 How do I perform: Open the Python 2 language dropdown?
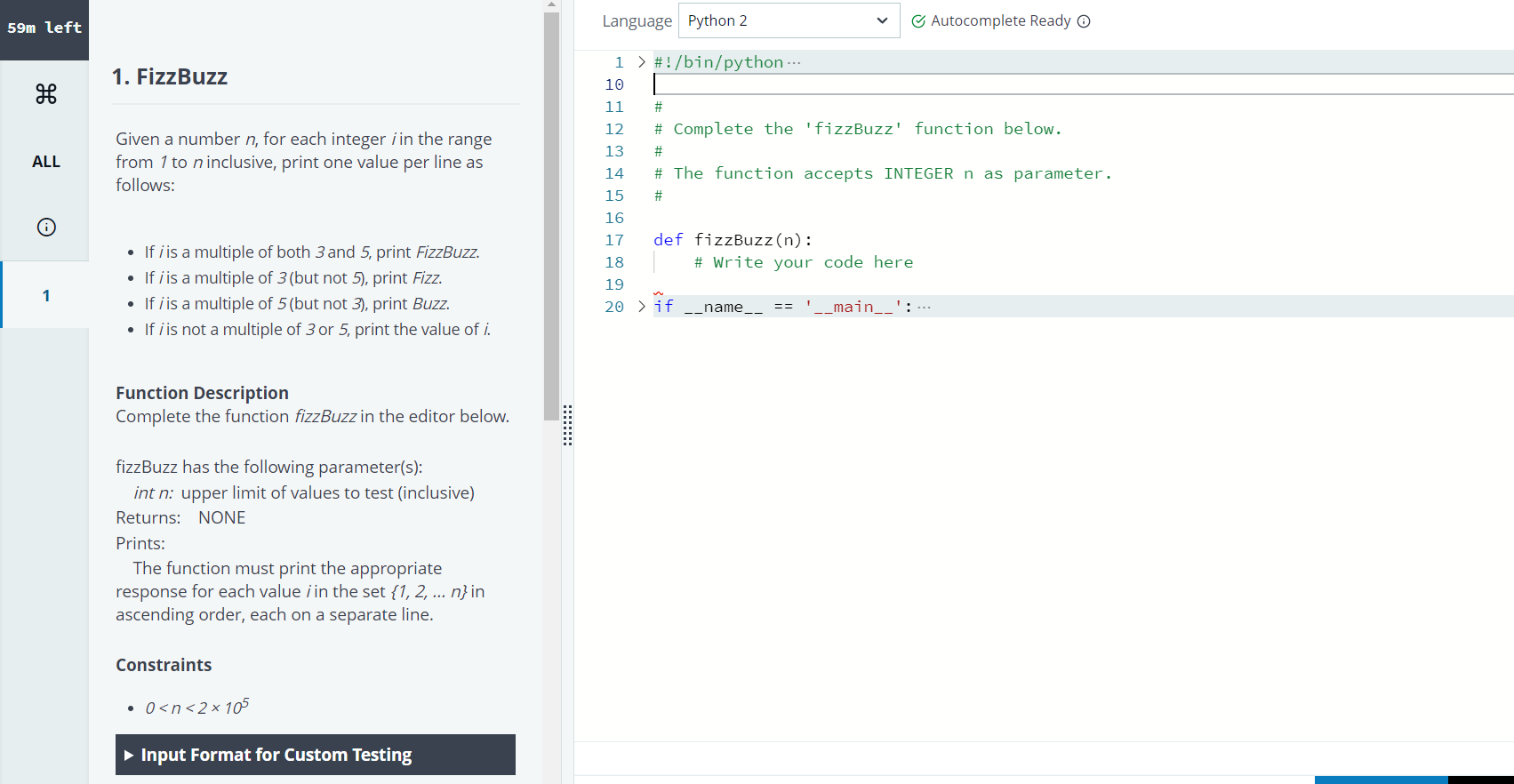[x=788, y=20]
